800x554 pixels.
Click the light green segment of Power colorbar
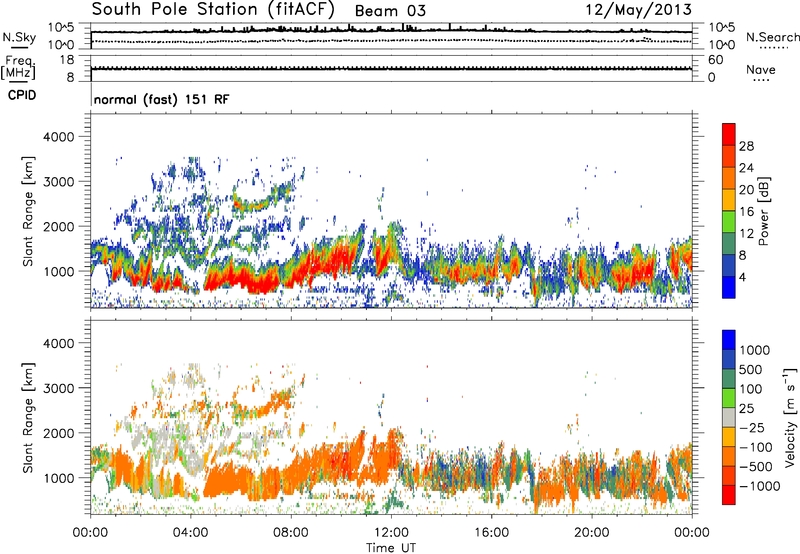pos(729,222)
